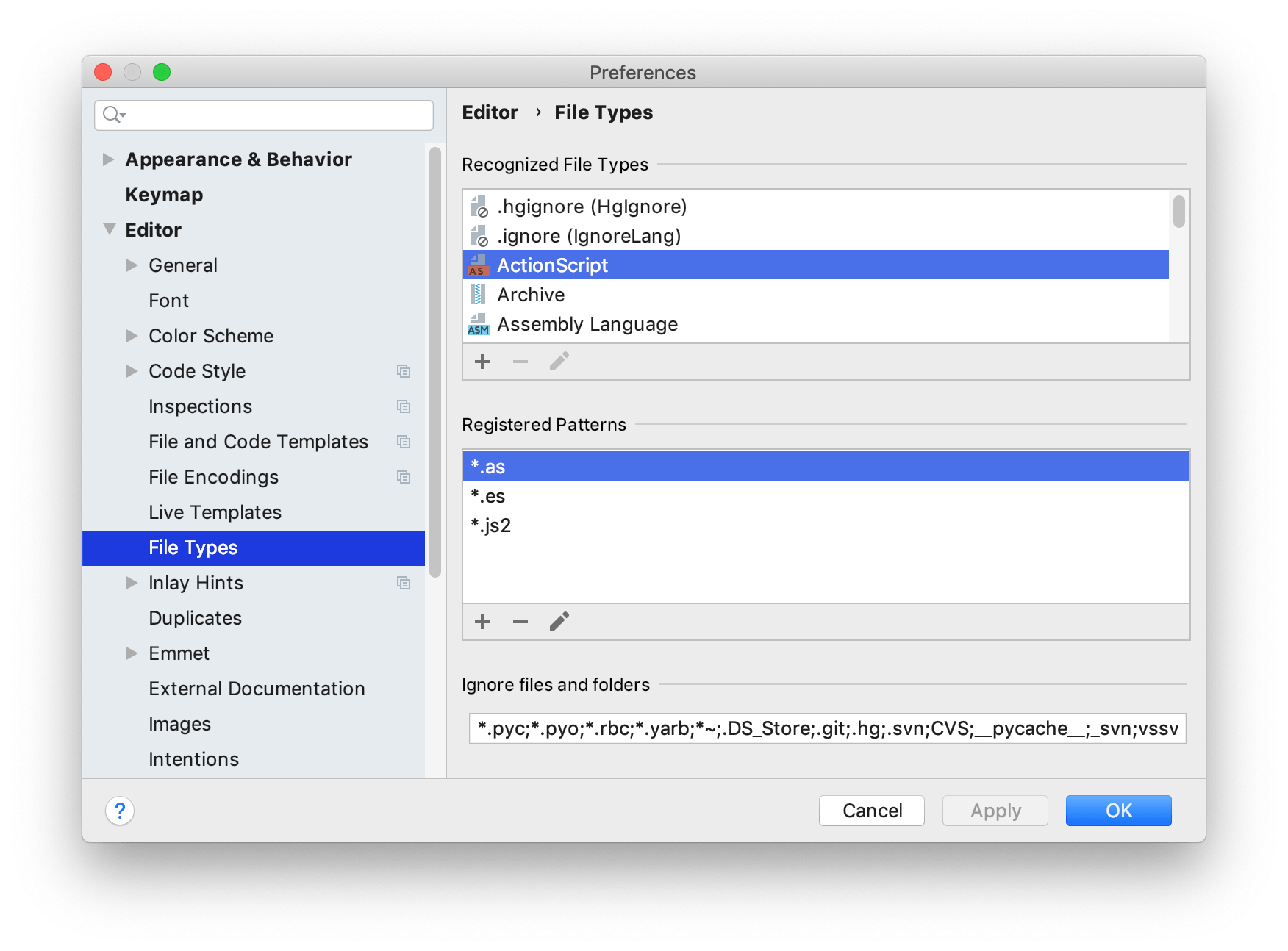This screenshot has width=1288, height=951.
Task: Click the ActionScript file type icon
Action: pyautogui.click(x=478, y=265)
